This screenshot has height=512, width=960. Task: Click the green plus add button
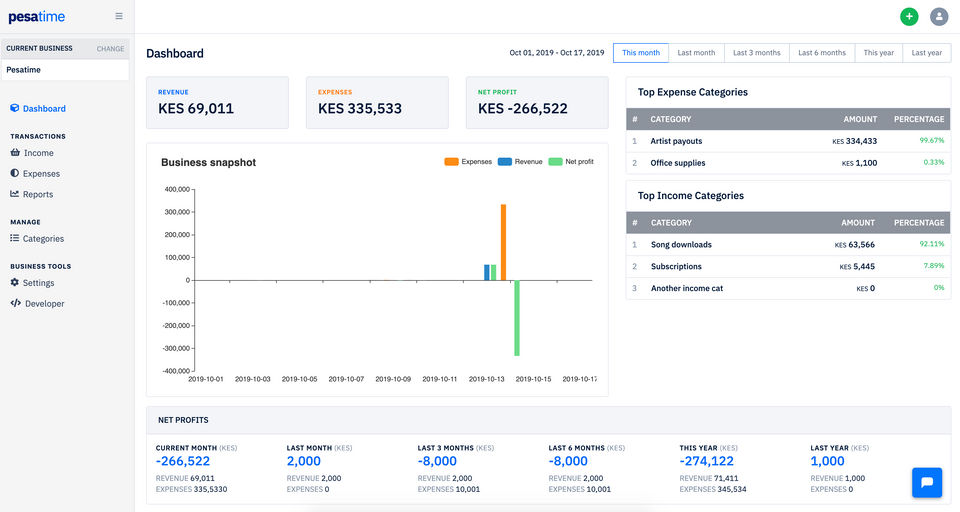point(909,17)
